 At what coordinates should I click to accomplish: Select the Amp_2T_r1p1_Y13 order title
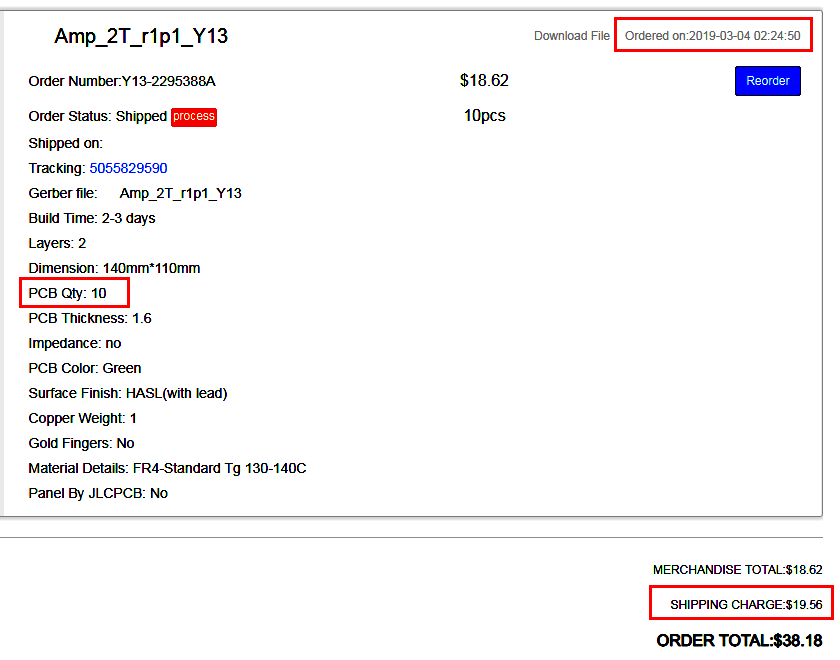pos(141,36)
